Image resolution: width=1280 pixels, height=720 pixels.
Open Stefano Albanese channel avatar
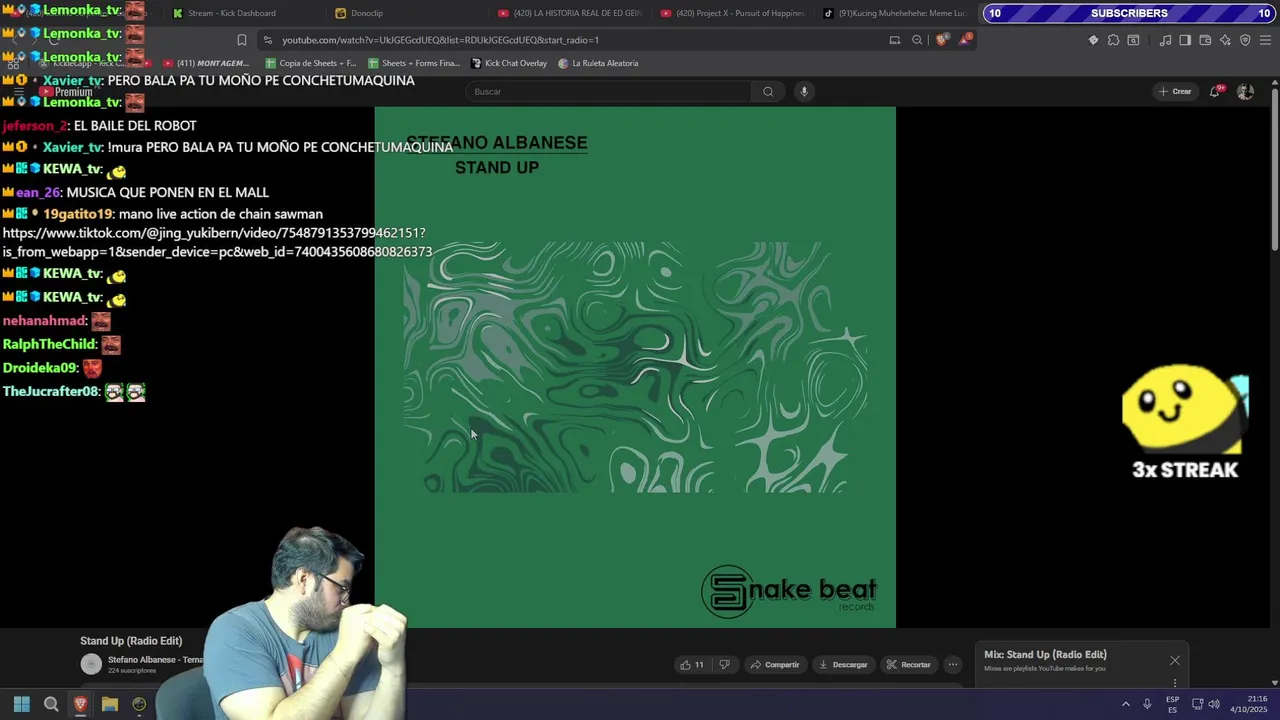(x=91, y=664)
